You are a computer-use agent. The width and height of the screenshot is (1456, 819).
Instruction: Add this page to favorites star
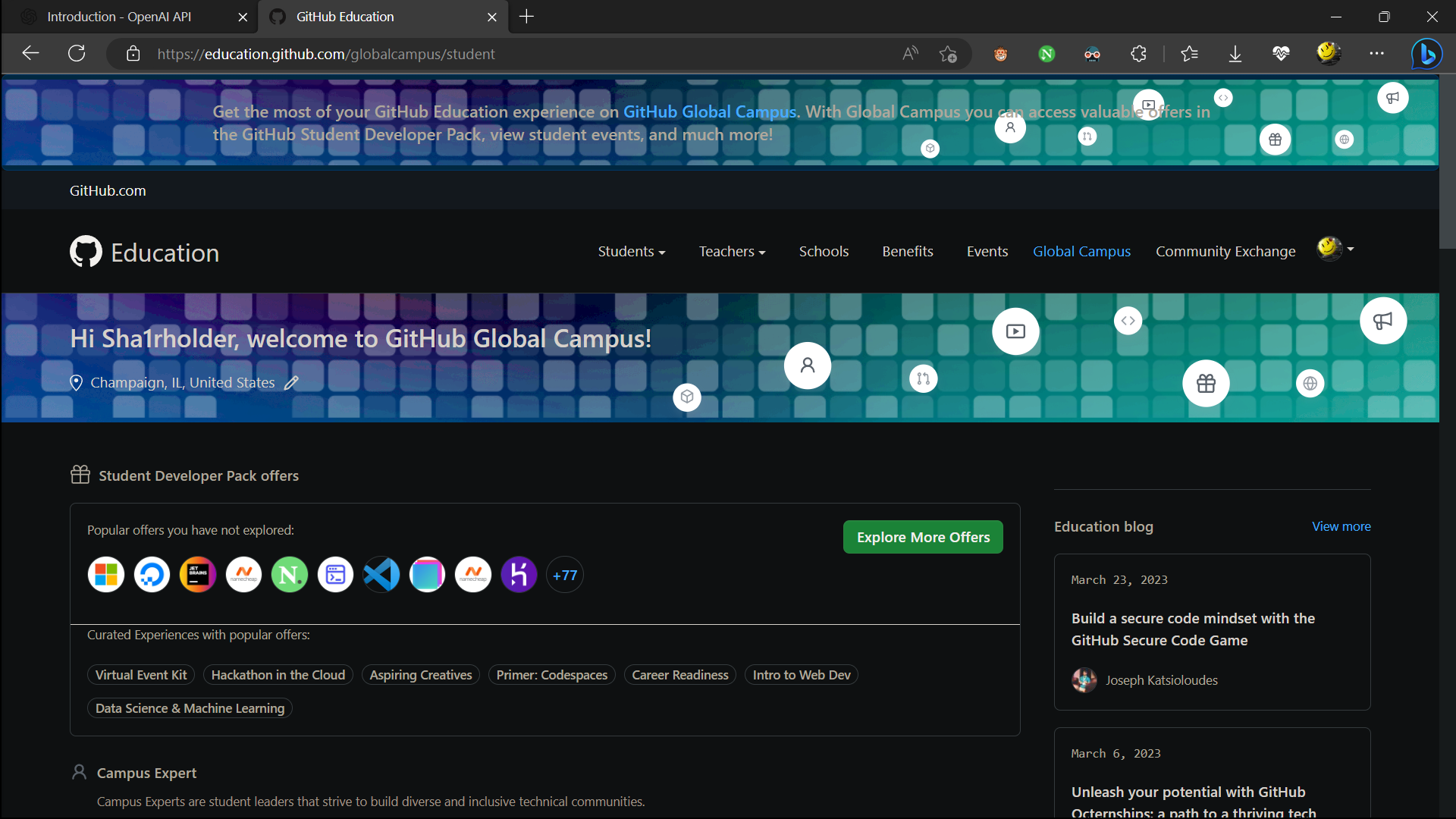[x=947, y=54]
